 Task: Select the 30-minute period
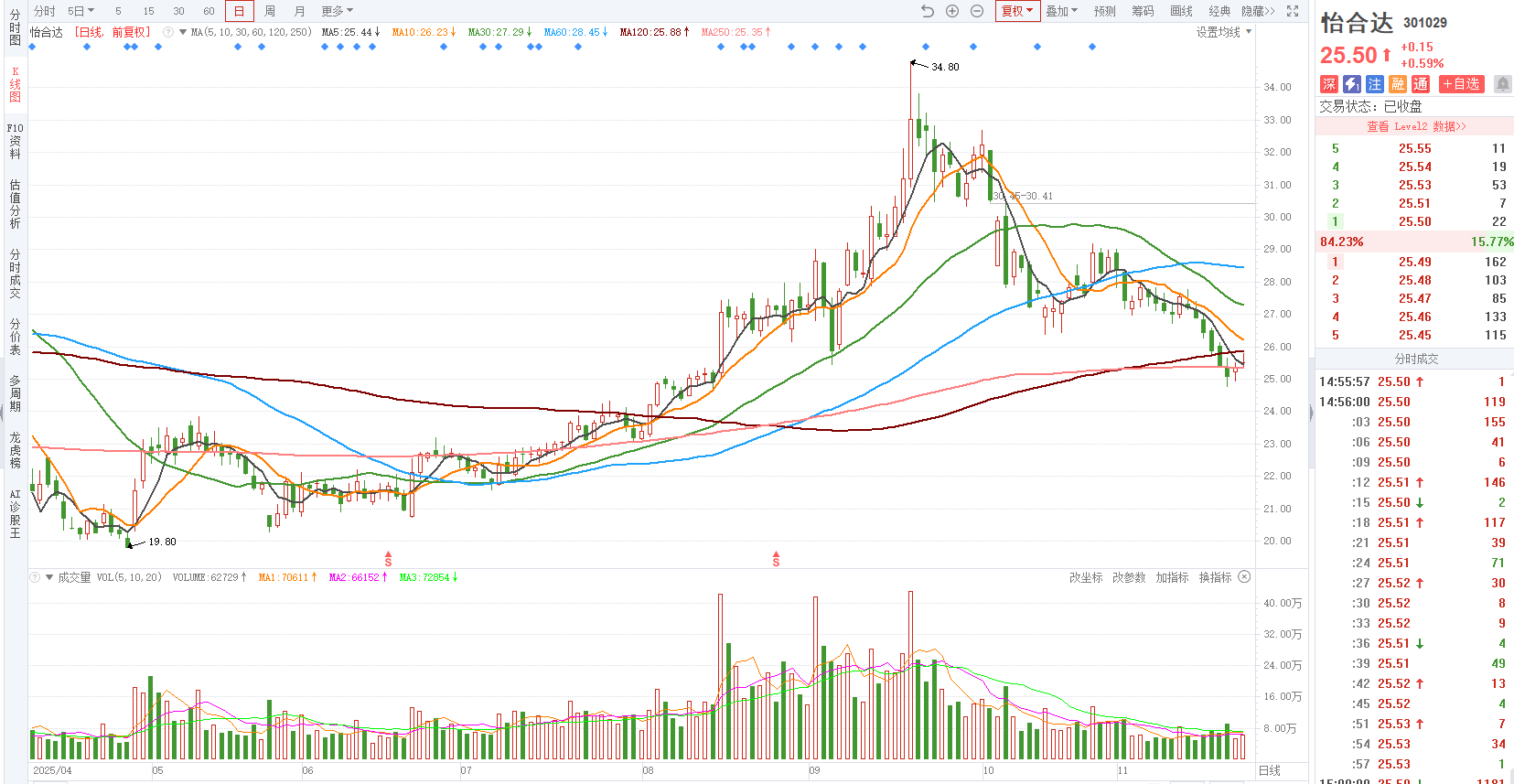point(178,11)
